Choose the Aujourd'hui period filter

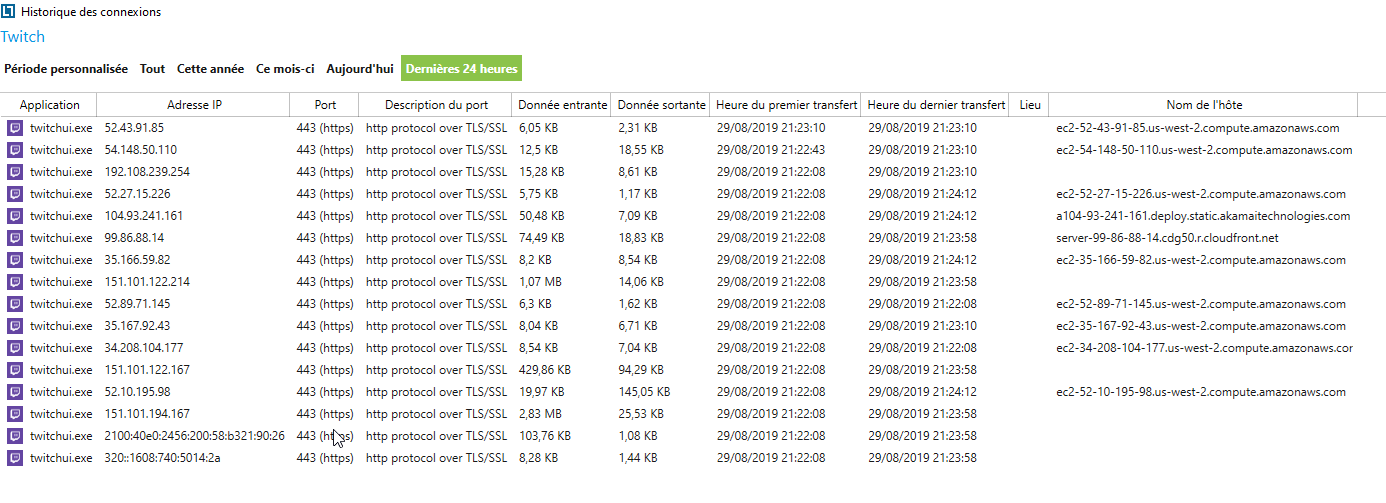(x=360, y=69)
